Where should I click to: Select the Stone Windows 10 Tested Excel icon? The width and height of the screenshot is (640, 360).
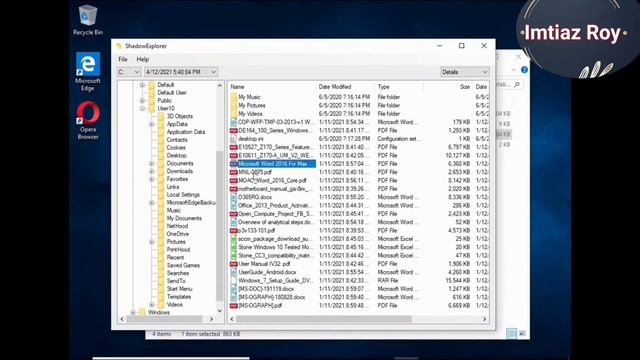(x=233, y=247)
